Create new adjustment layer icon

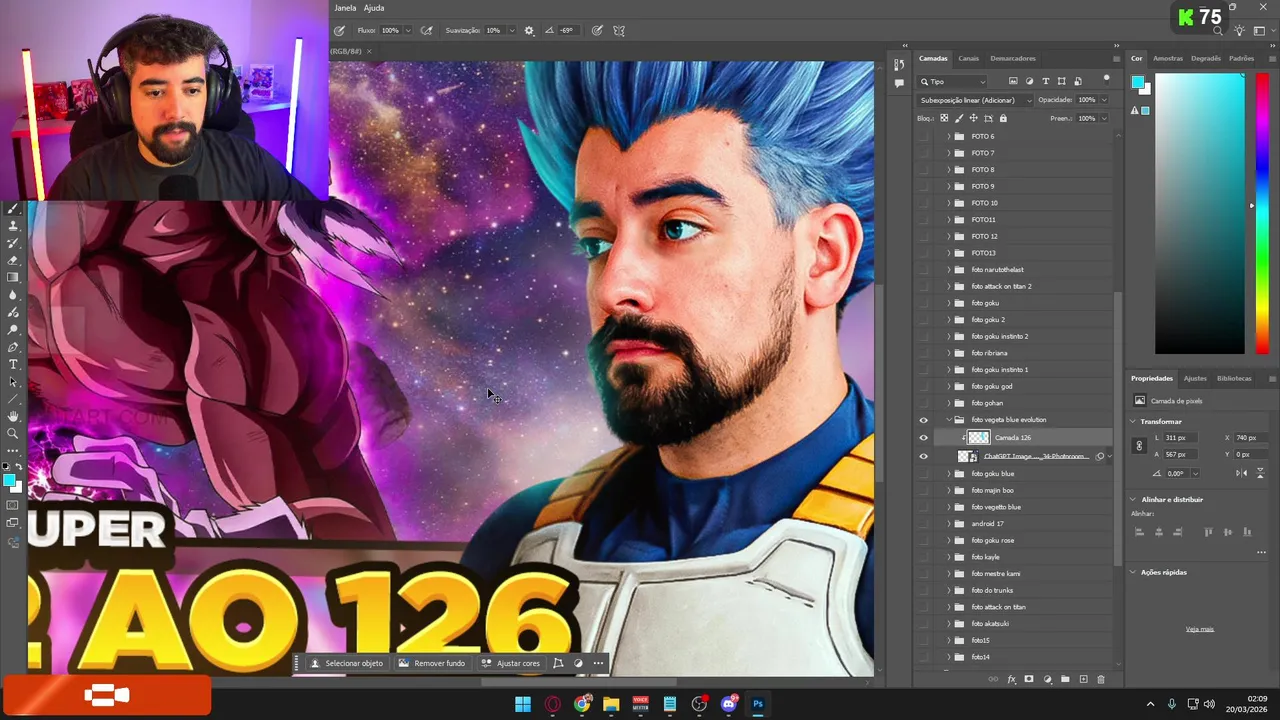[x=1047, y=679]
